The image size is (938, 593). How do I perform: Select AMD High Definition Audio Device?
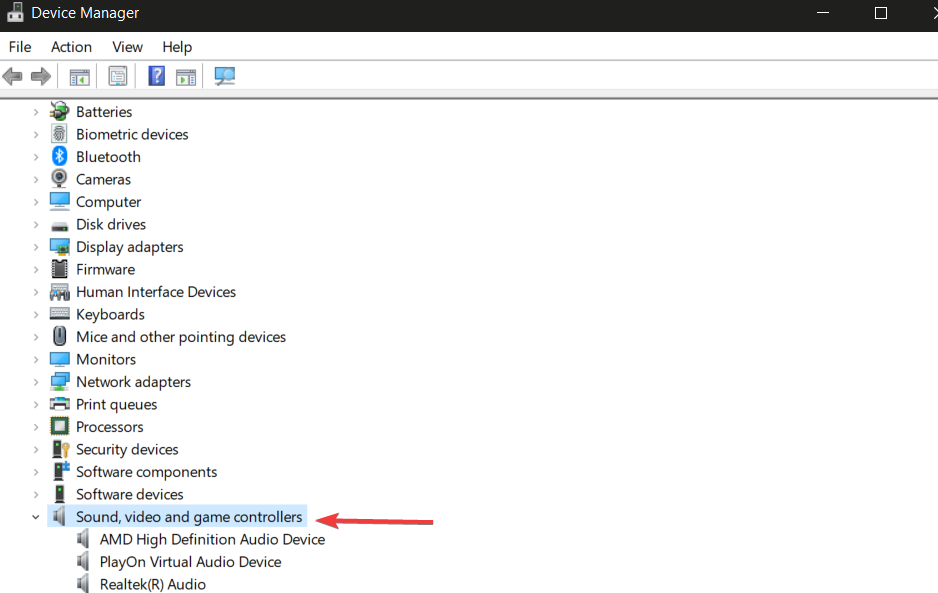tap(212, 540)
